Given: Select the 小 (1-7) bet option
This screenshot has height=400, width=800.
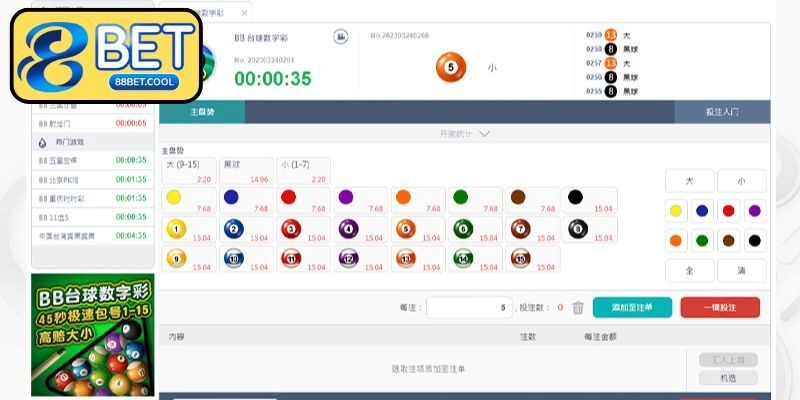Looking at the screenshot, I should (301, 170).
